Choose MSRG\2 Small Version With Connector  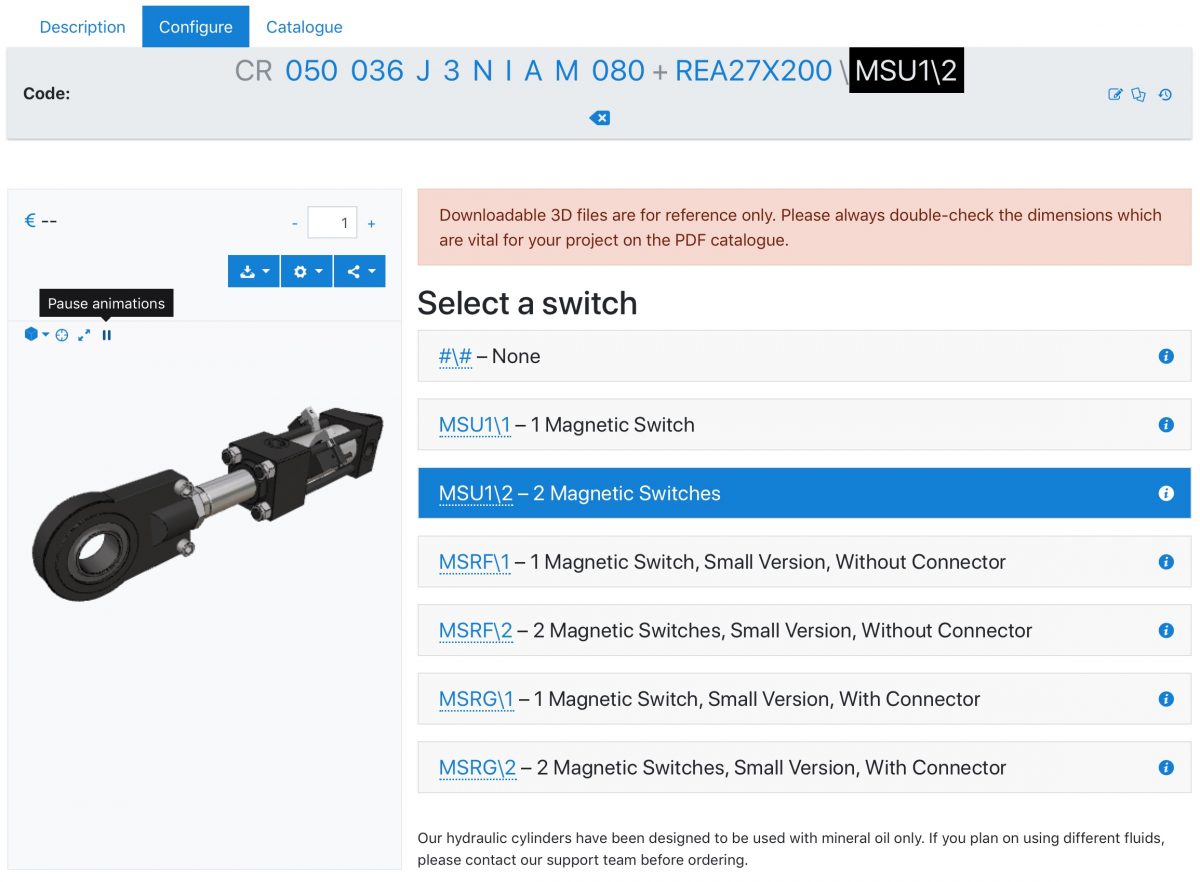(805, 768)
